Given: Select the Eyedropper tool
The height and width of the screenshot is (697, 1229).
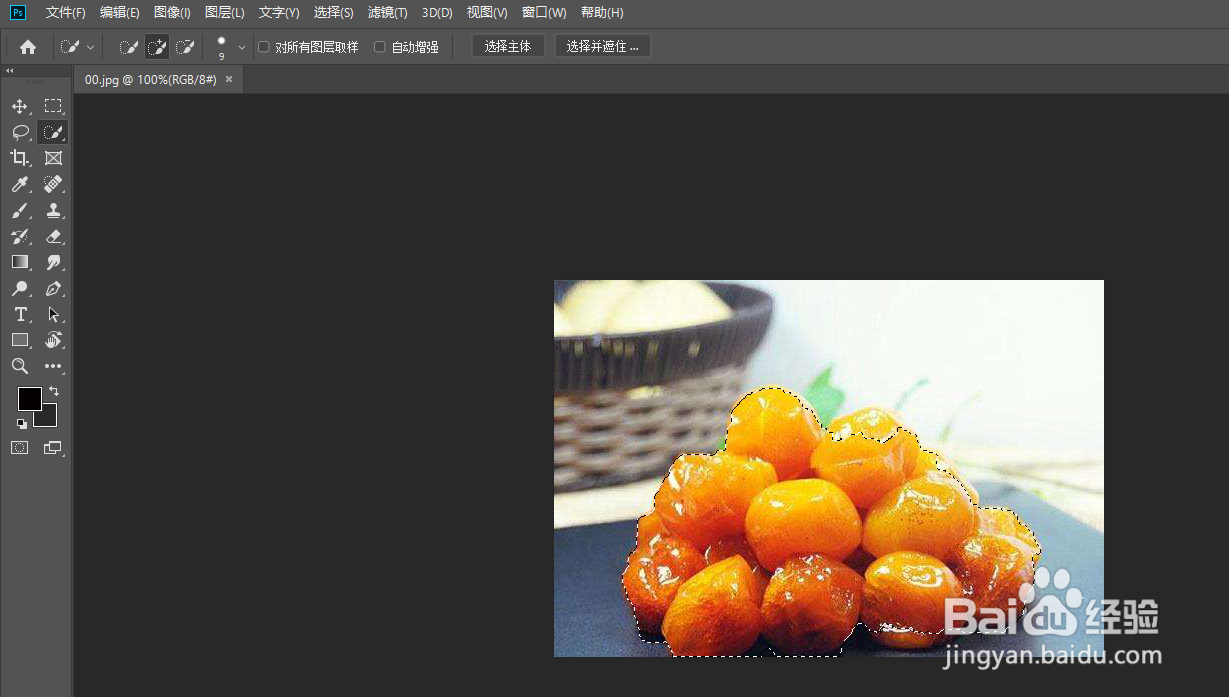Looking at the screenshot, I should click(20, 183).
